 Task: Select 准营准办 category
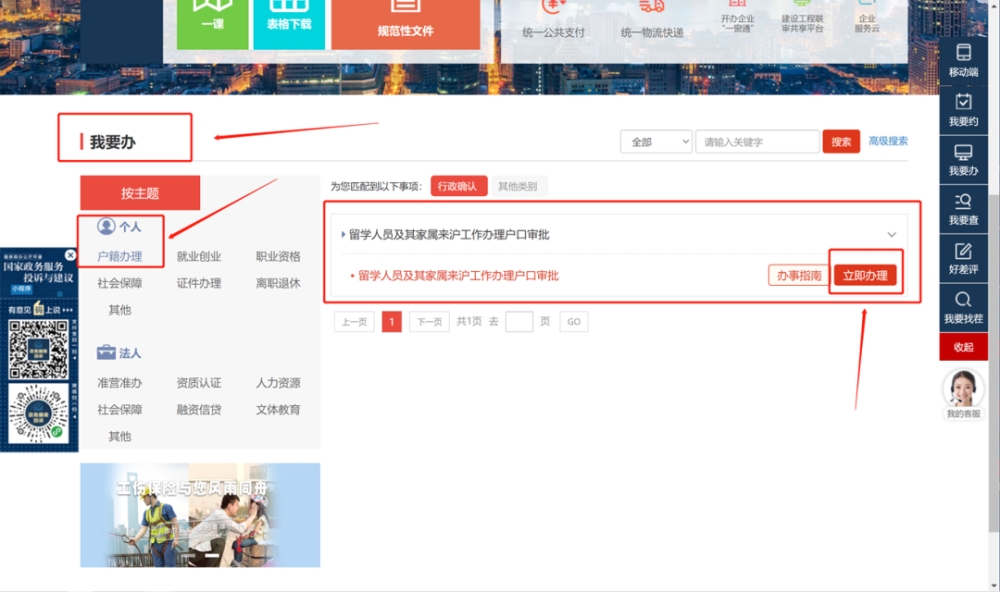pos(120,383)
